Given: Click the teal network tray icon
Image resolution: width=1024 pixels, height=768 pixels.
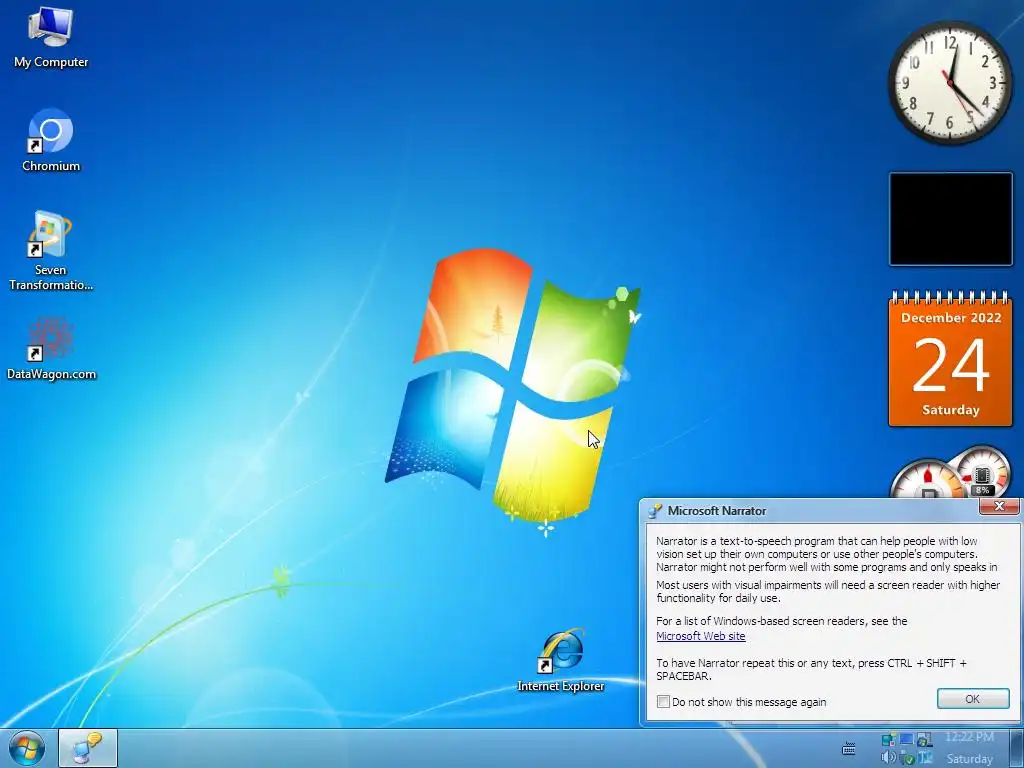Looking at the screenshot, I should click(889, 740).
